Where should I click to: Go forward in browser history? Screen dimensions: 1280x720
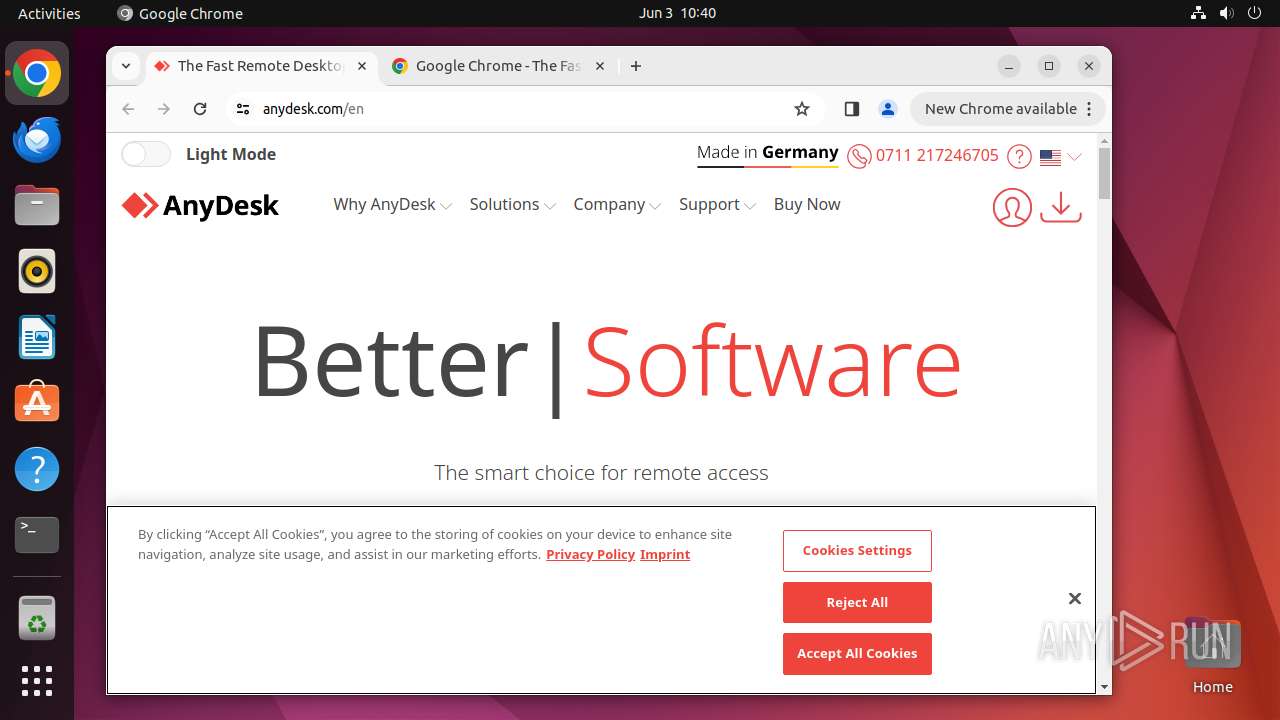164,109
